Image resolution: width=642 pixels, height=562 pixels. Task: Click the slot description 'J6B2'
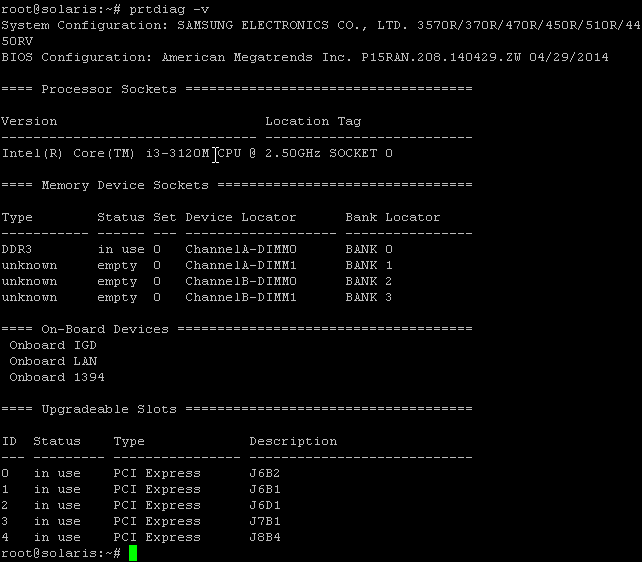(x=265, y=473)
